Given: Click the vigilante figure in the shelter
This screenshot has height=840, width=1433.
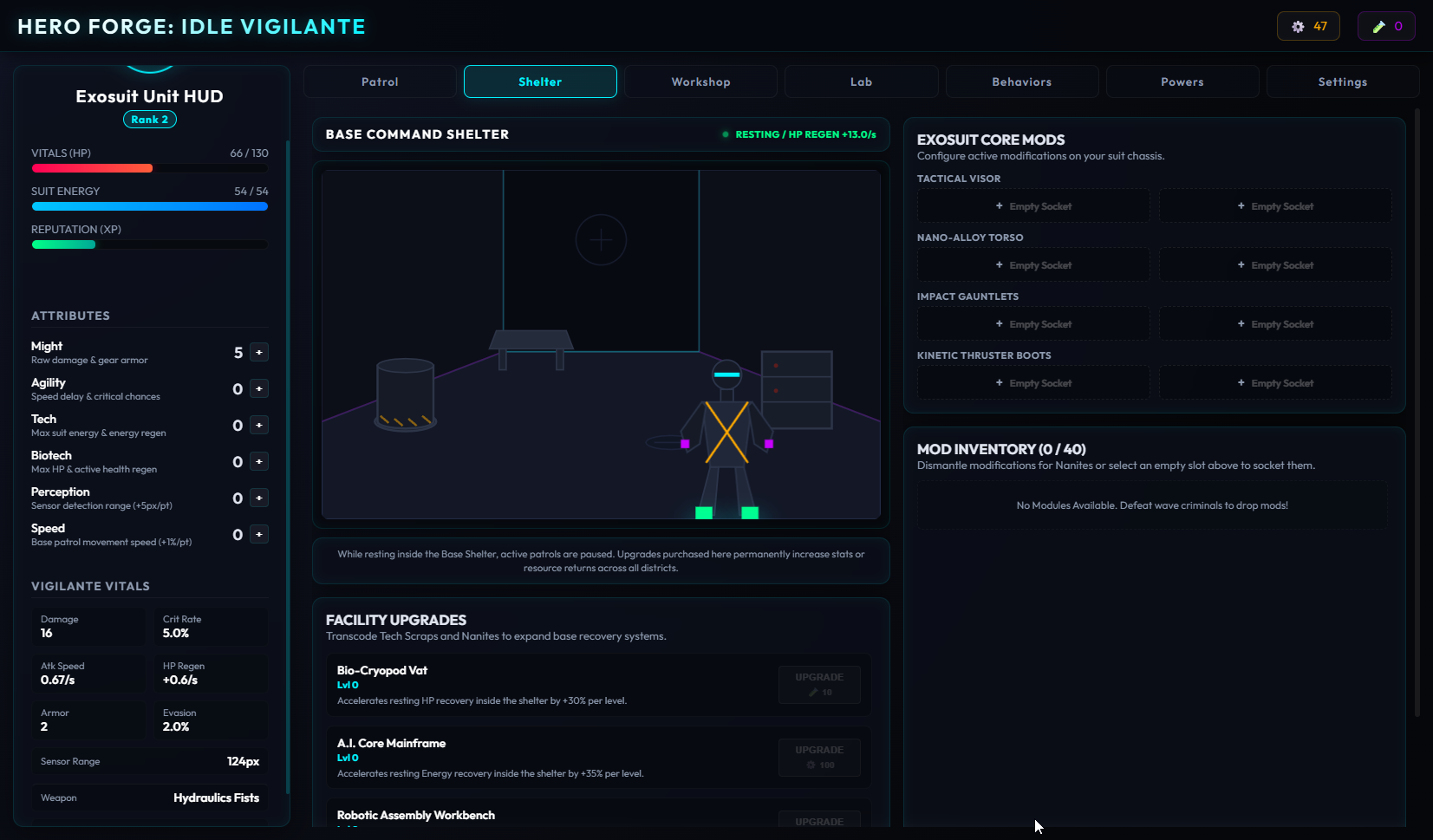Looking at the screenshot, I should pos(726,438).
